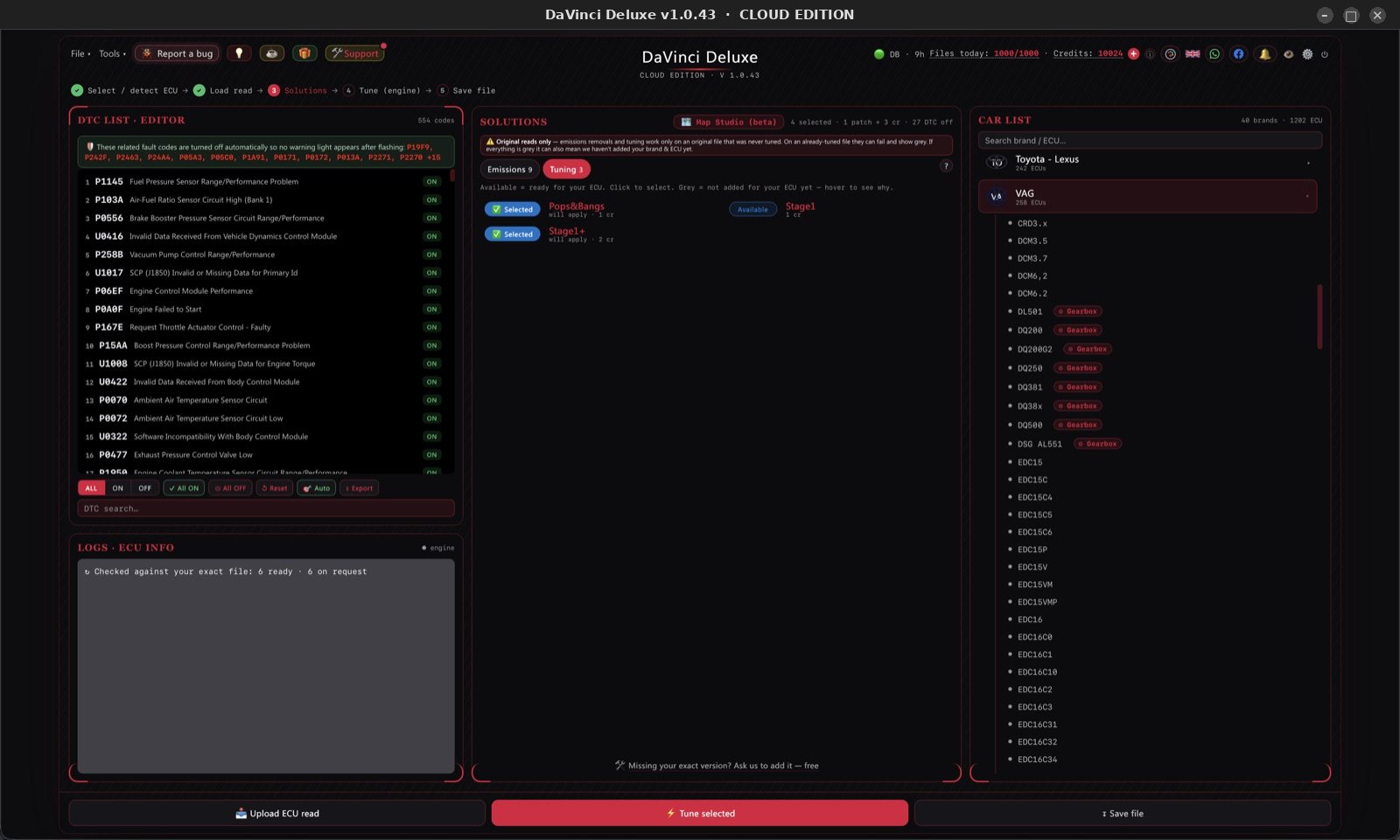Open the Tools menu
This screenshot has height=840, width=1400.
click(112, 53)
